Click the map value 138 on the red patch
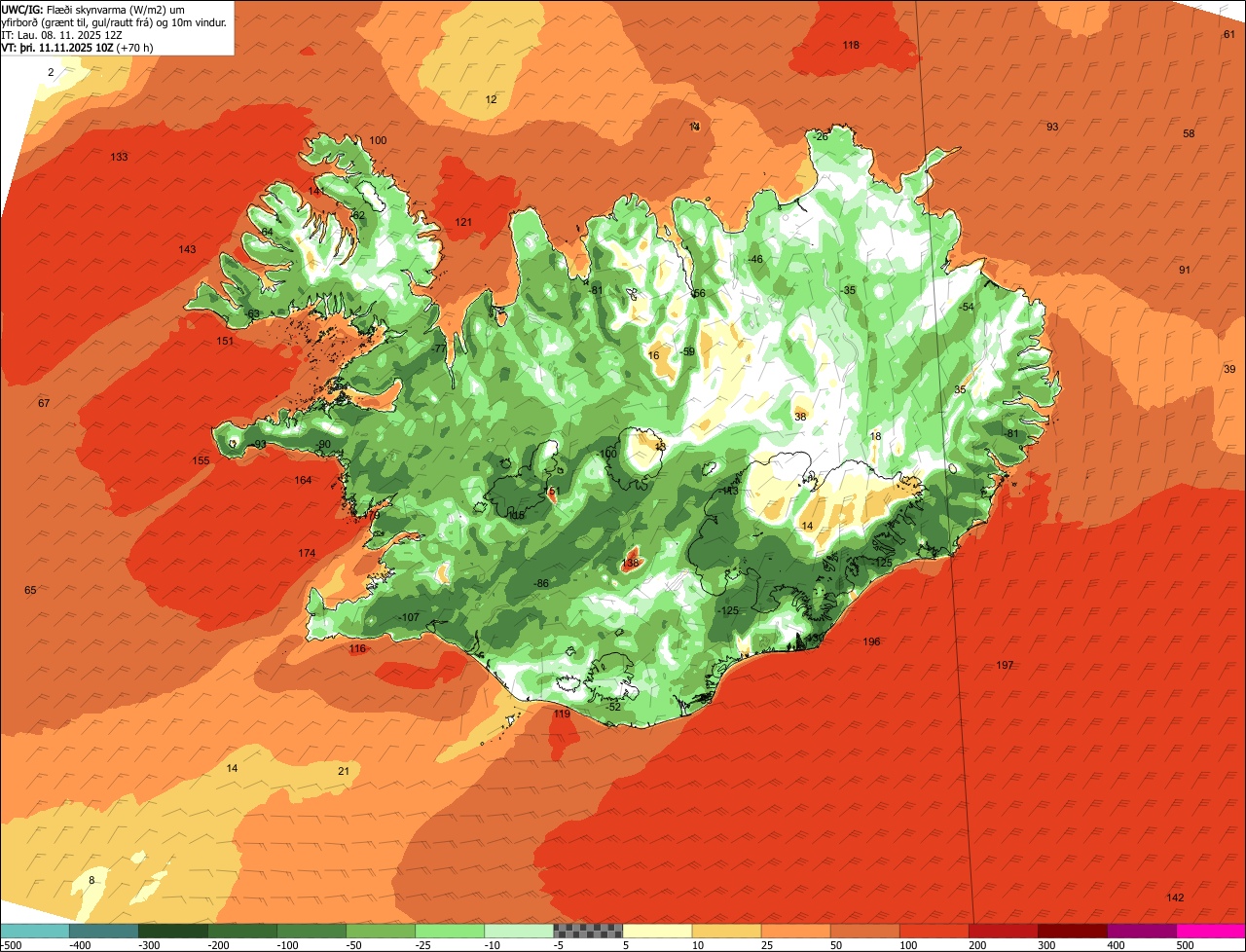Screen dimensions: 1246x952 tap(632, 563)
